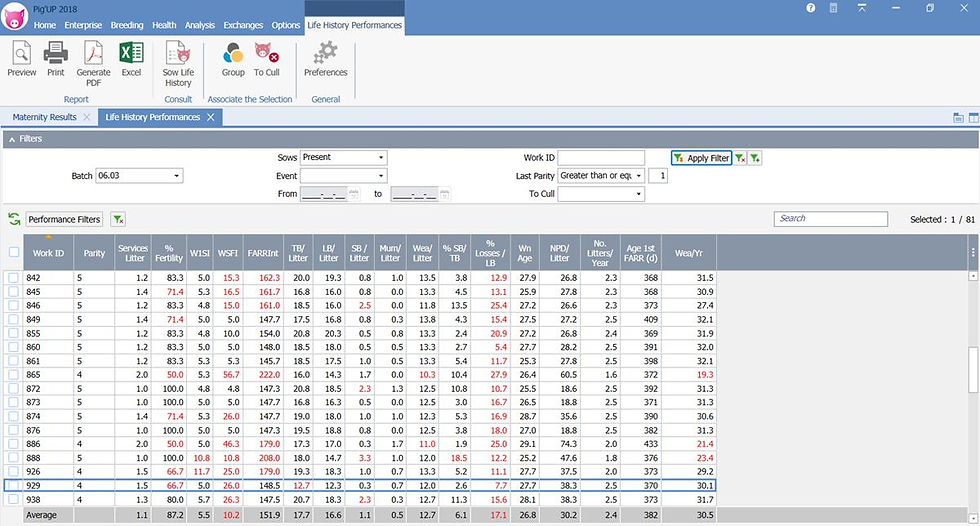Open the To Cull filter dropdown
The width and height of the screenshot is (980, 526).
(638, 194)
